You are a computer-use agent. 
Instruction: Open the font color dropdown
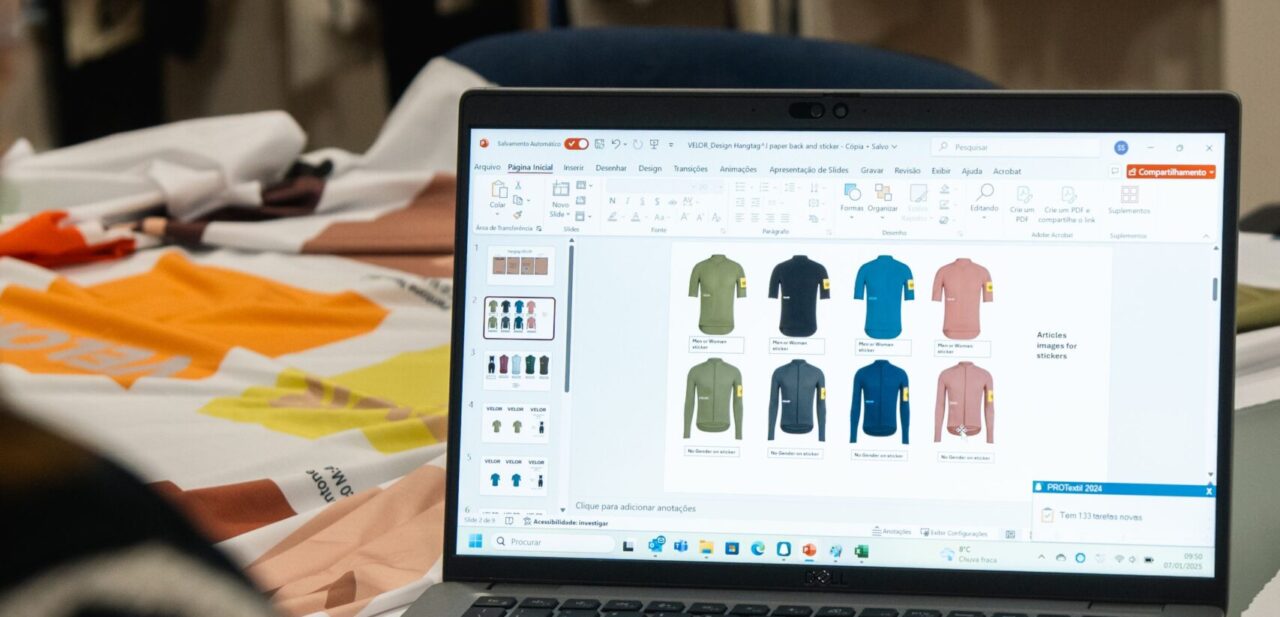pos(638,217)
